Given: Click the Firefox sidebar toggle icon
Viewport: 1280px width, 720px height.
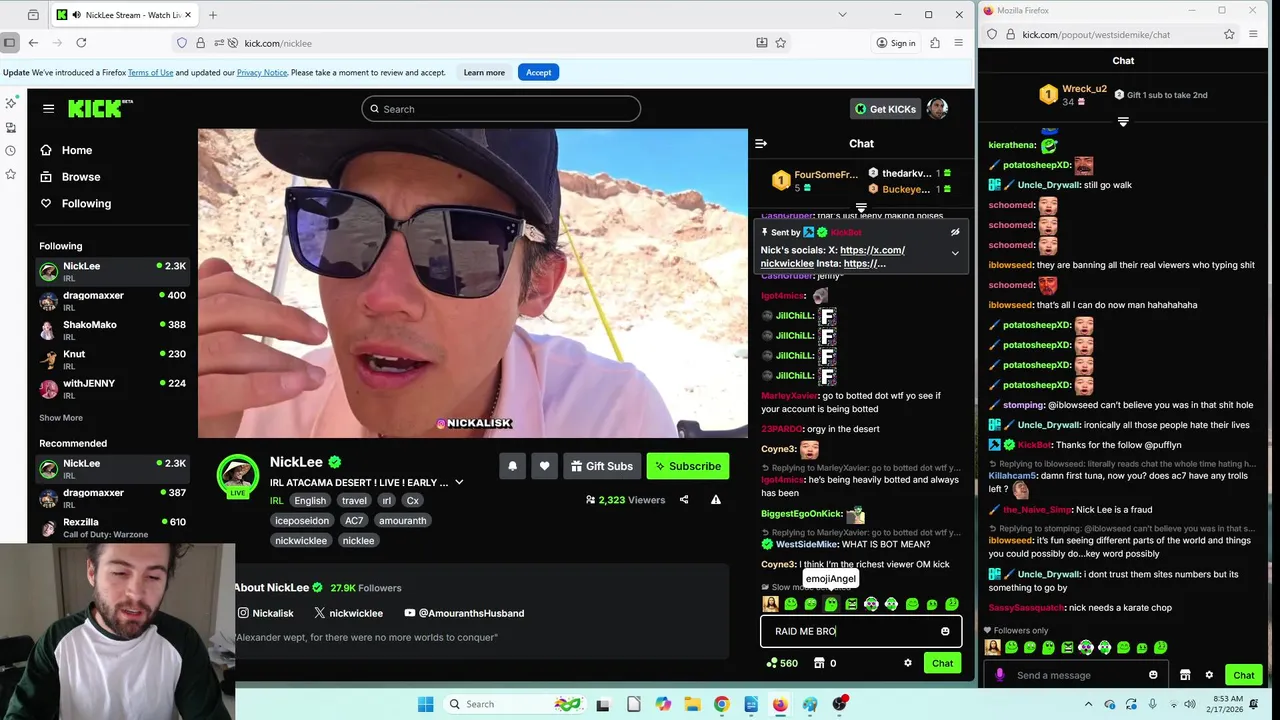Looking at the screenshot, I should tap(10, 43).
